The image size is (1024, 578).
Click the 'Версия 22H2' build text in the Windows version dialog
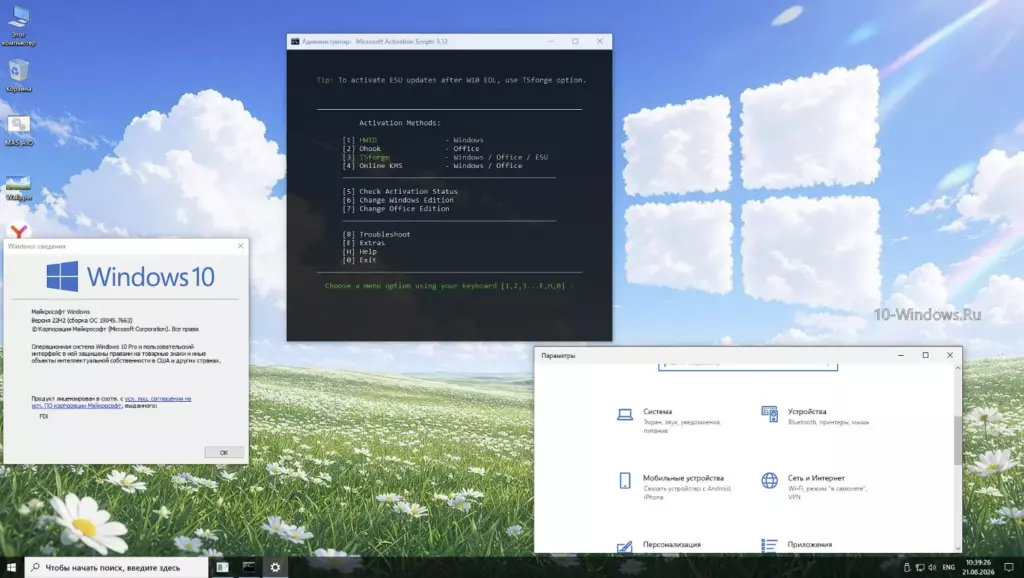tap(82, 320)
